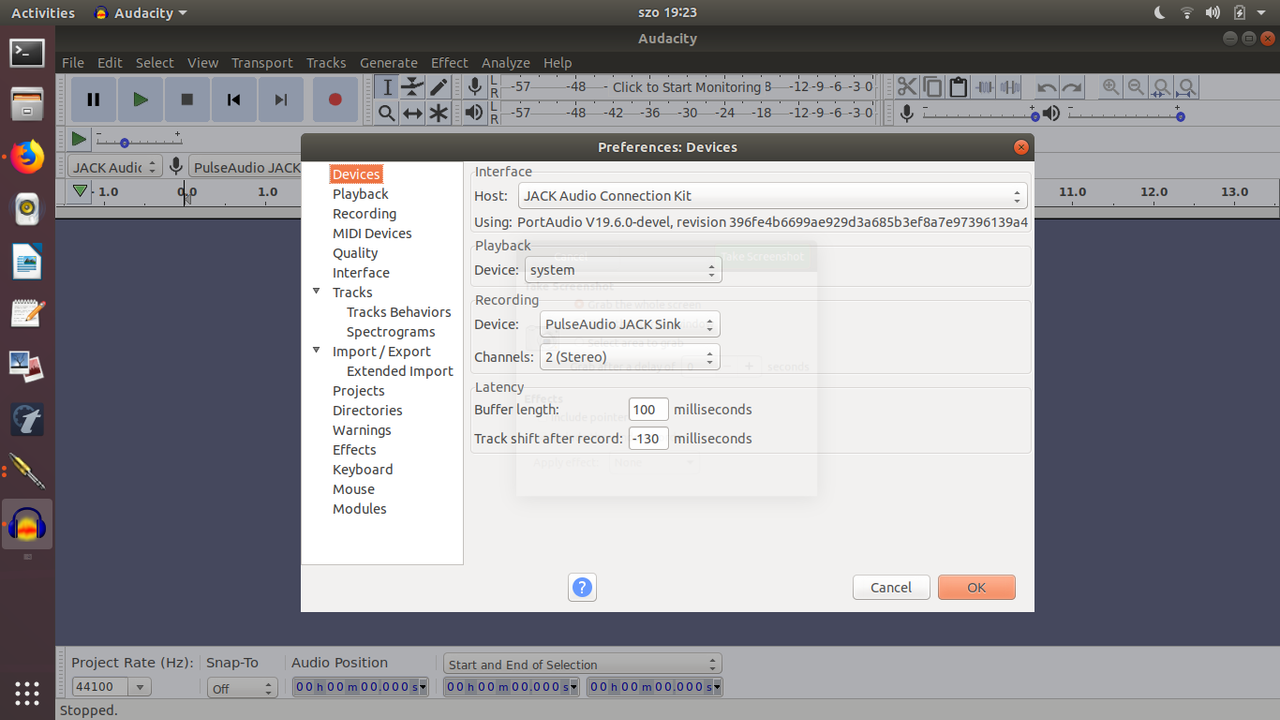Screen dimensions: 1280x720
Task: Select the Envelope tool
Action: pos(412,87)
